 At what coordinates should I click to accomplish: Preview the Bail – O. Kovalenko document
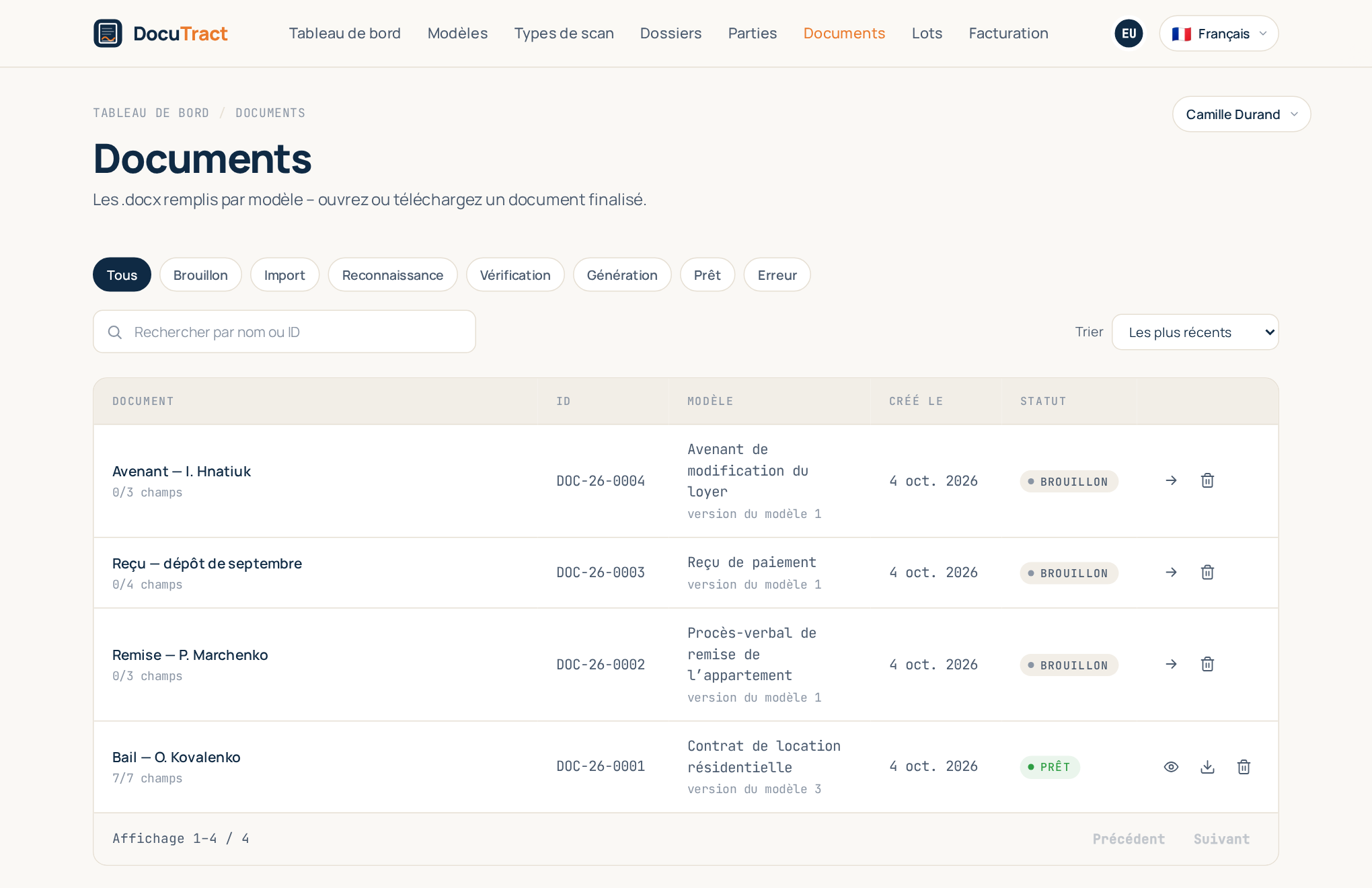[x=1171, y=767]
